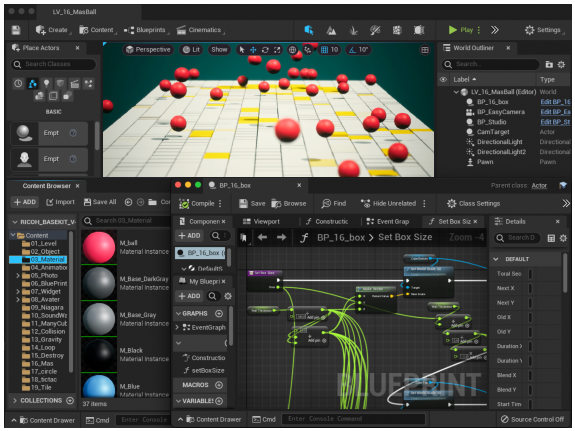Open the Cinematics dropdown
The image size is (575, 431).
pyautogui.click(x=200, y=30)
